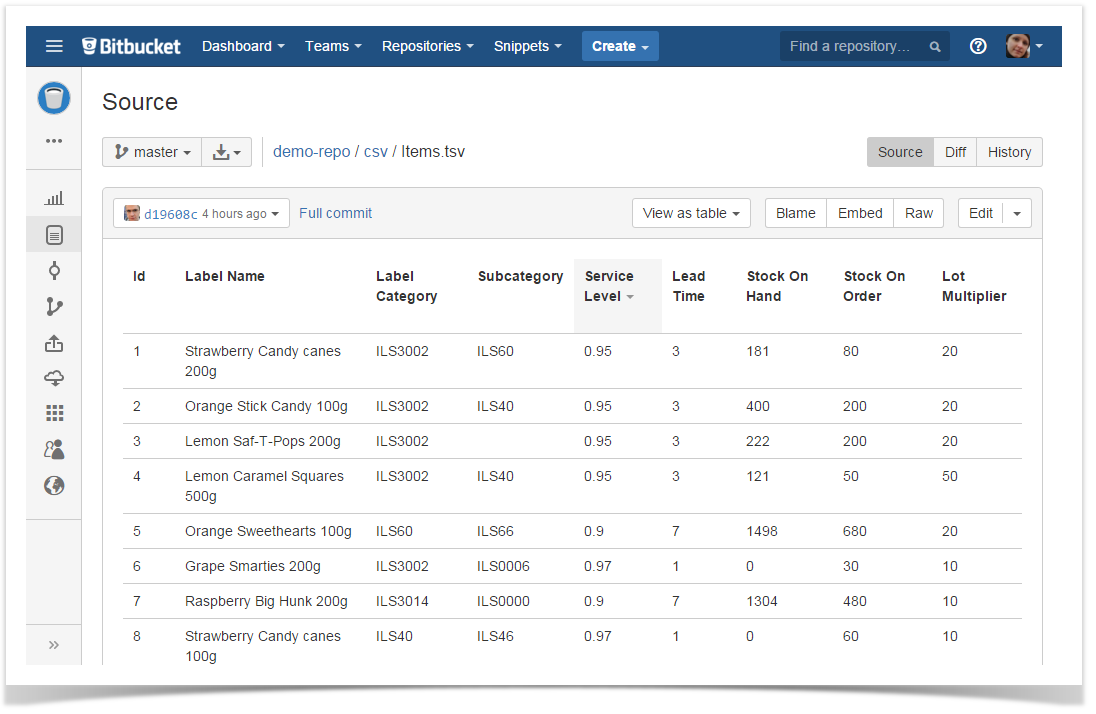This screenshot has width=1096, height=714.
Task: Click the repository avatar bucket icon
Action: tap(54, 98)
